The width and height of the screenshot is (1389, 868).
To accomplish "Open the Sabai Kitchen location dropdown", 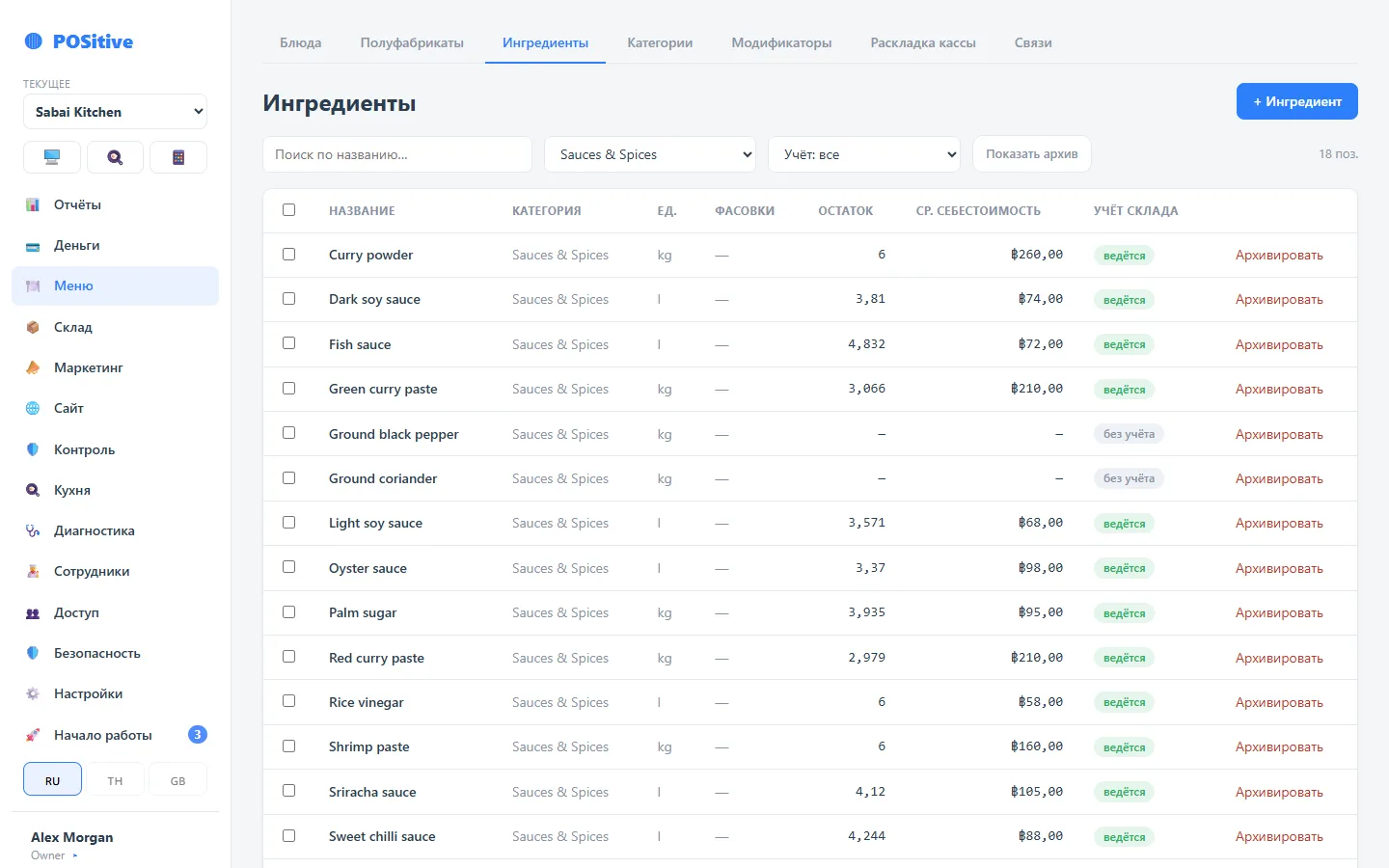I will click(115, 112).
